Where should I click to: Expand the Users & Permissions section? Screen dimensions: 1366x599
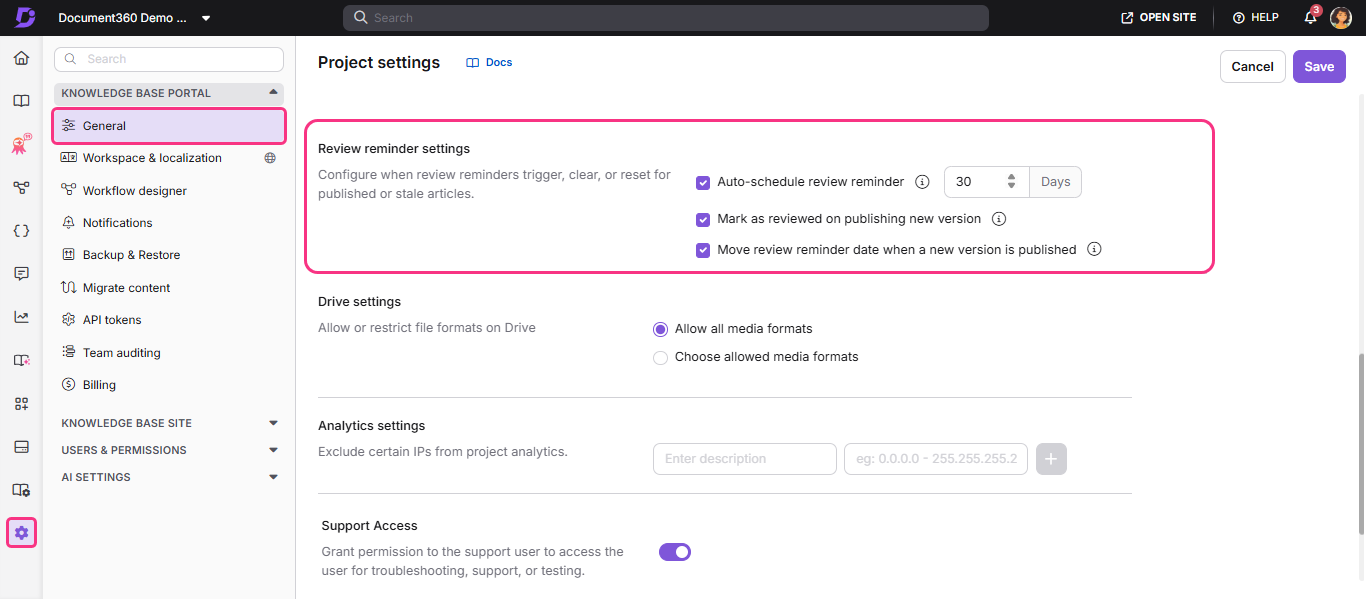[272, 449]
